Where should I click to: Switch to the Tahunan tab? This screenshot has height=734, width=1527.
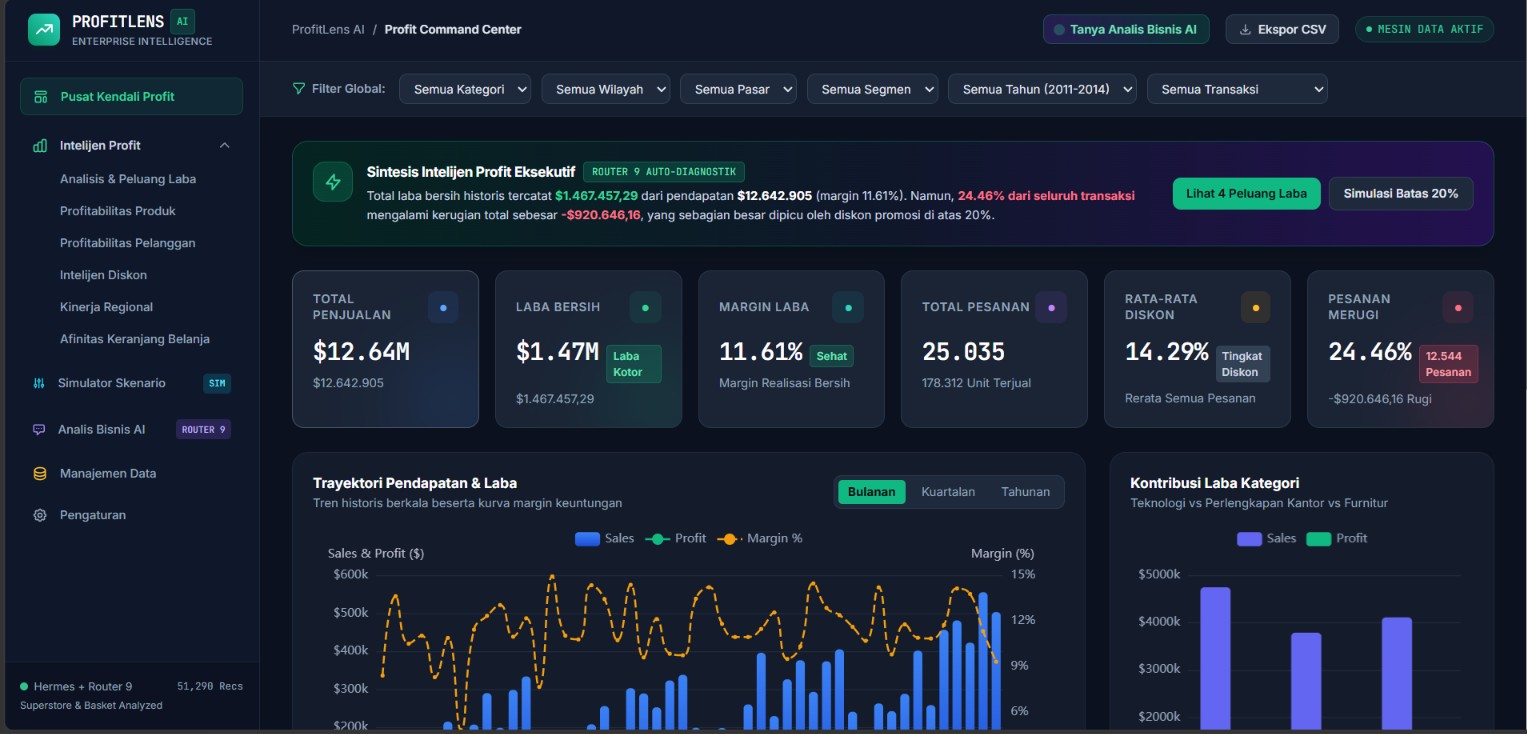coord(1025,492)
